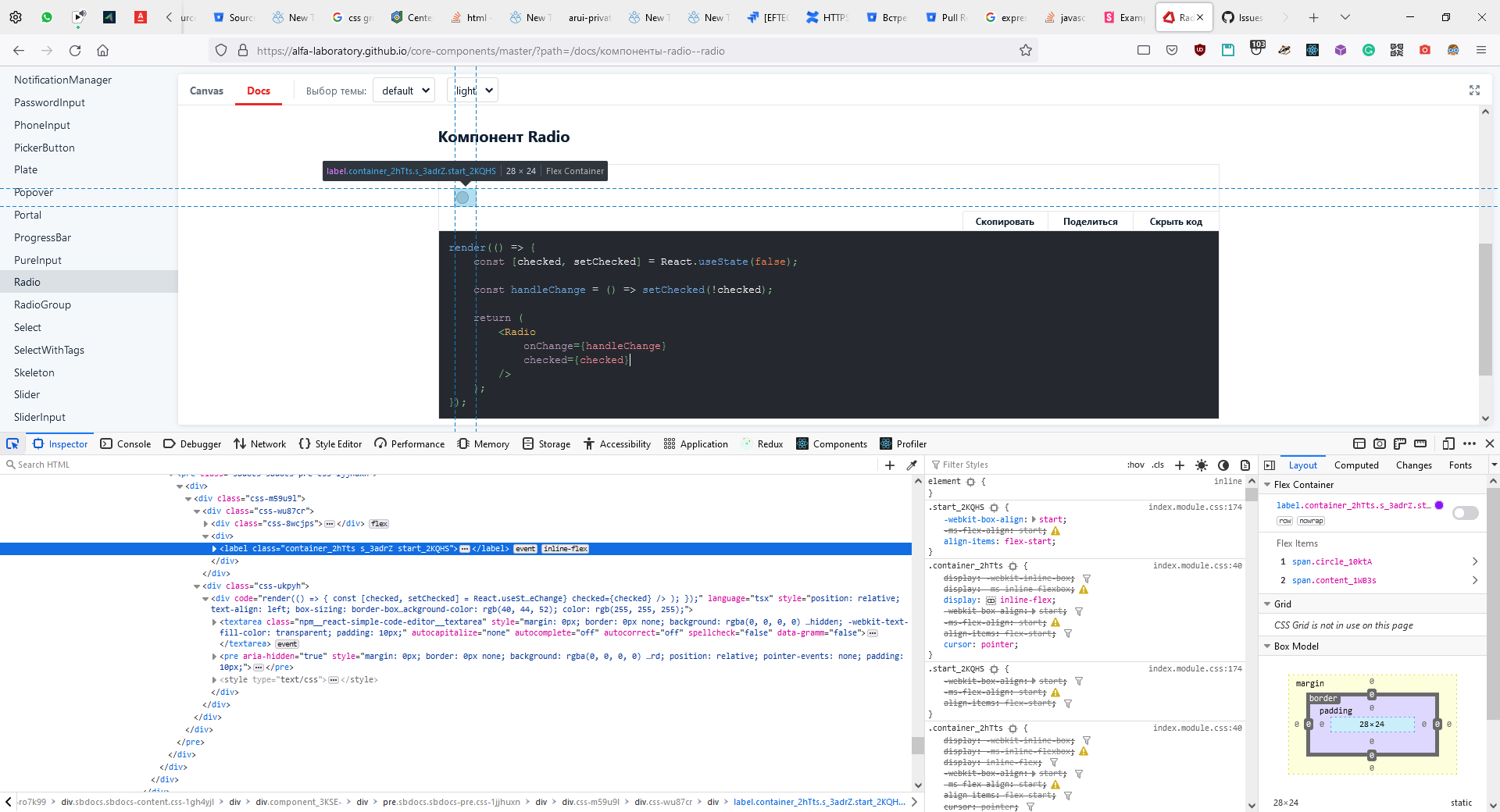1500x812 pixels.
Task: Click Скрыть код to hide code
Action: tap(1175, 221)
